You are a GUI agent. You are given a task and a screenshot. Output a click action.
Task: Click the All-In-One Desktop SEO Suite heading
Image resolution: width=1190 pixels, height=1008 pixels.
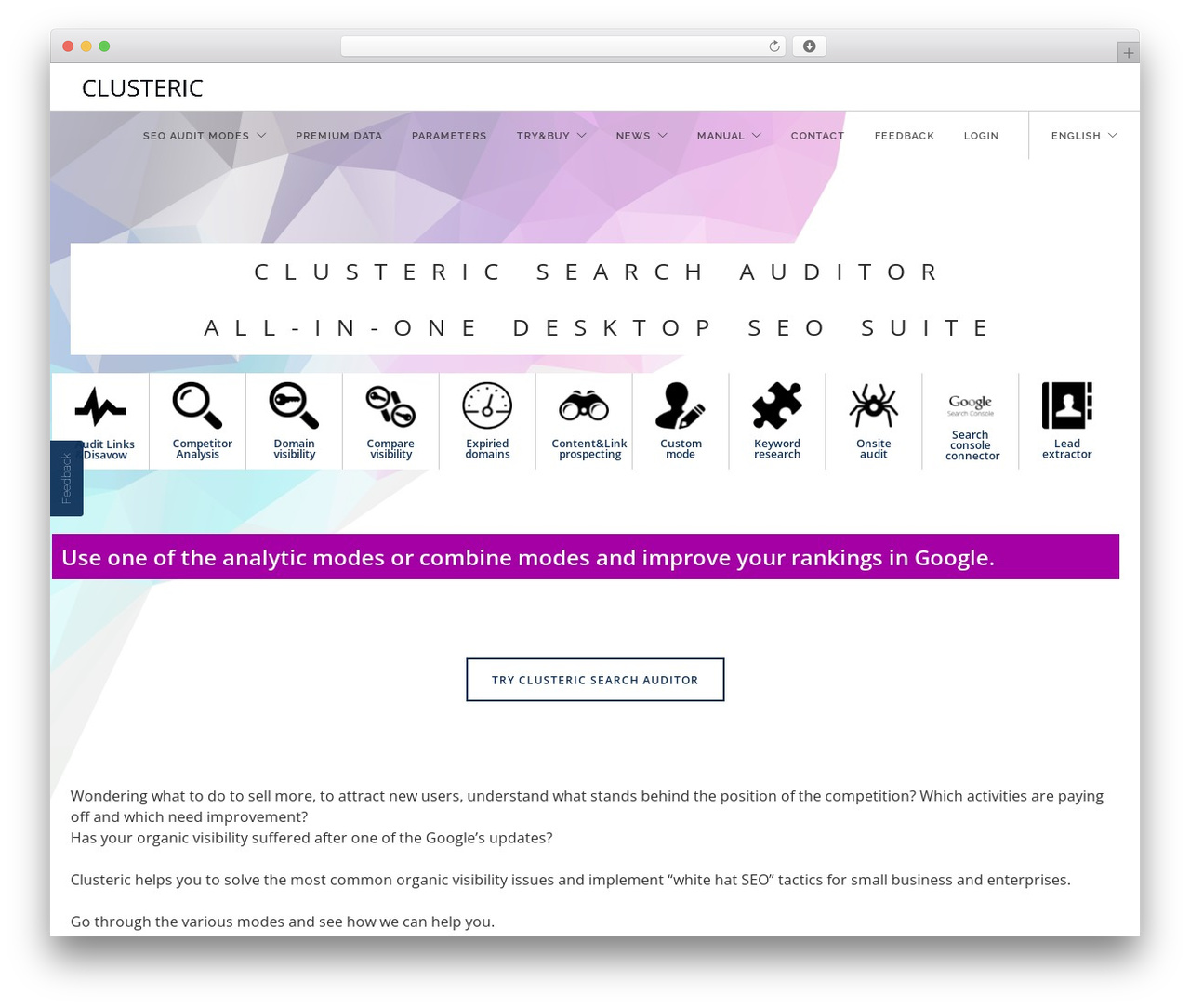pos(597,327)
